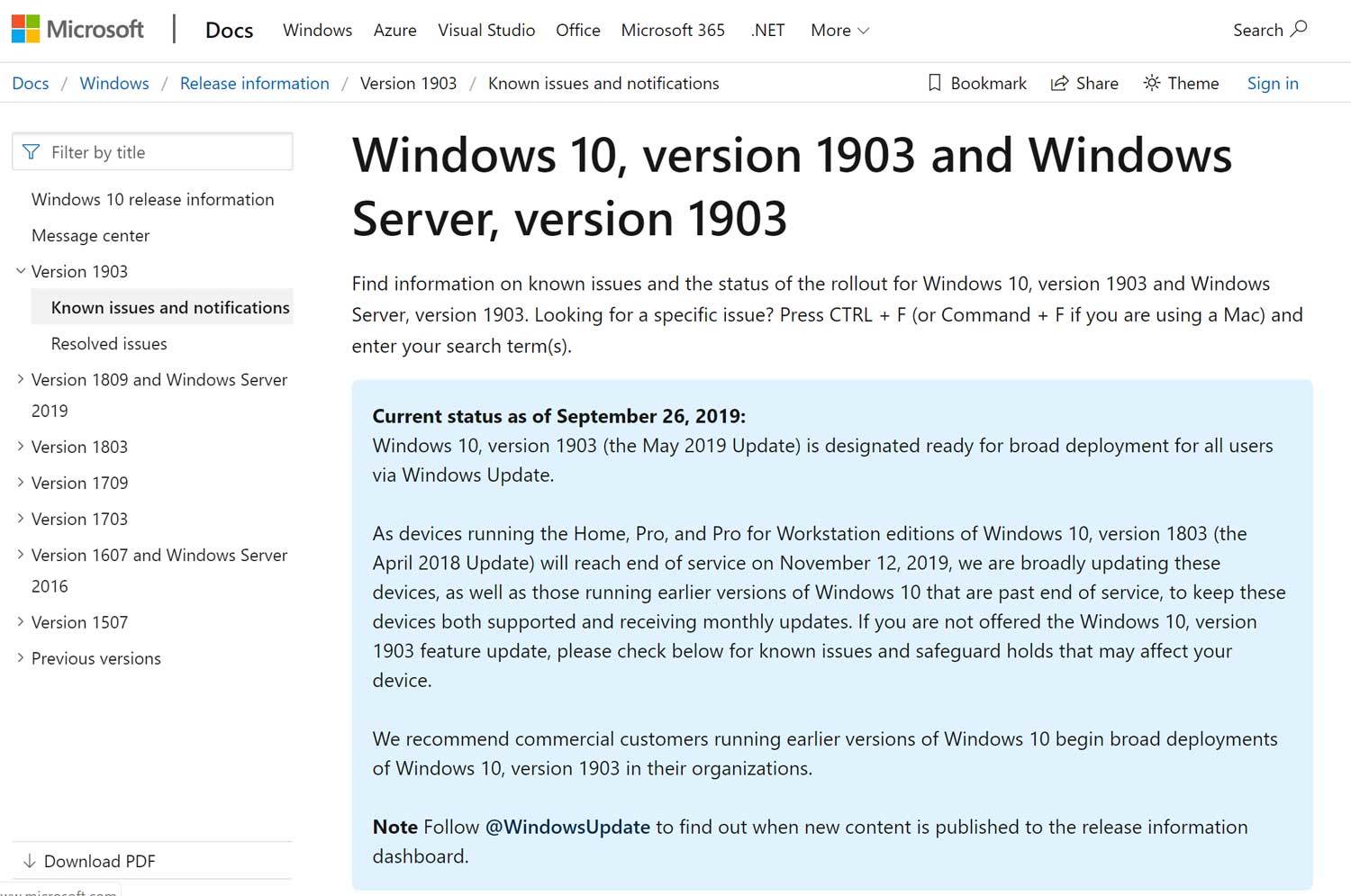Click the Microsoft logo
1351x896 pixels.
coord(77,28)
